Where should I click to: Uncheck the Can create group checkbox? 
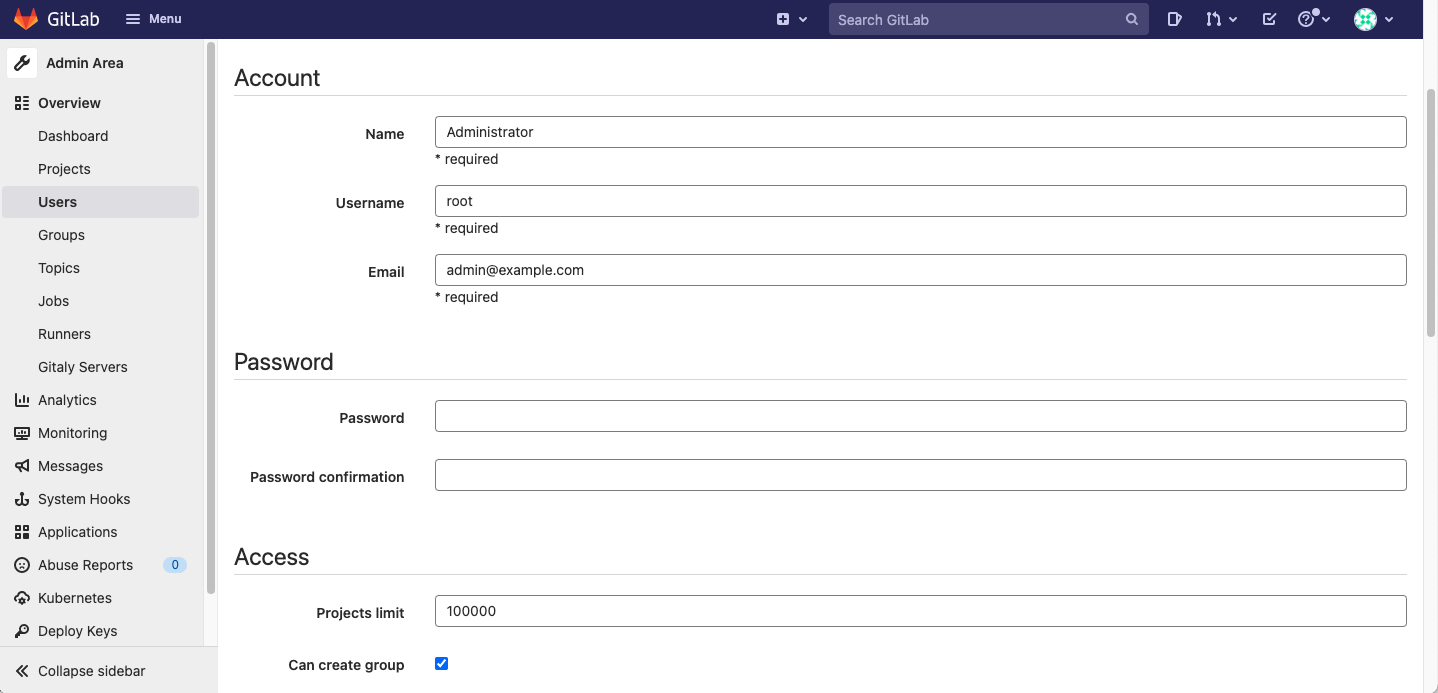point(441,663)
